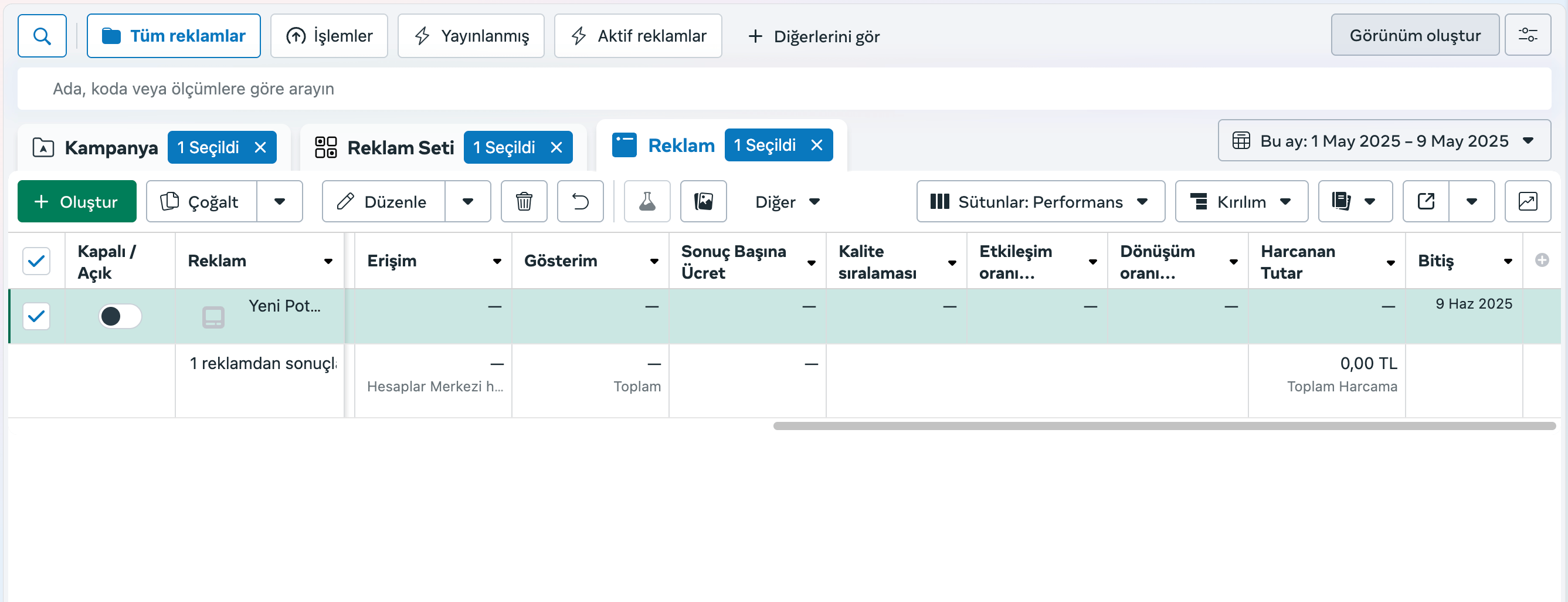Open the Bitiş column header menu
Image resolution: width=1568 pixels, height=602 pixels.
(1508, 262)
